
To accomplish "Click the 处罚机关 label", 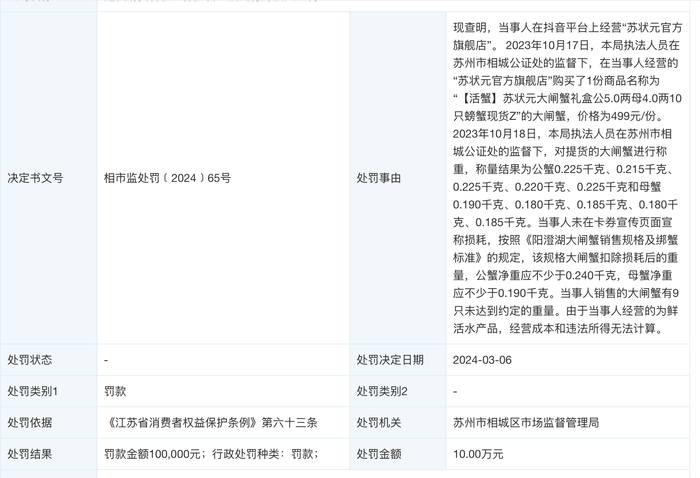I will (379, 423).
